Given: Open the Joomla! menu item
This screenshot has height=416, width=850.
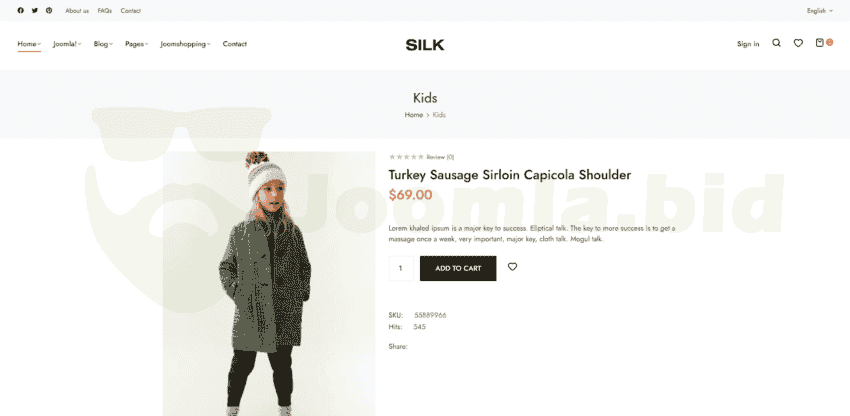Looking at the screenshot, I should point(67,44).
